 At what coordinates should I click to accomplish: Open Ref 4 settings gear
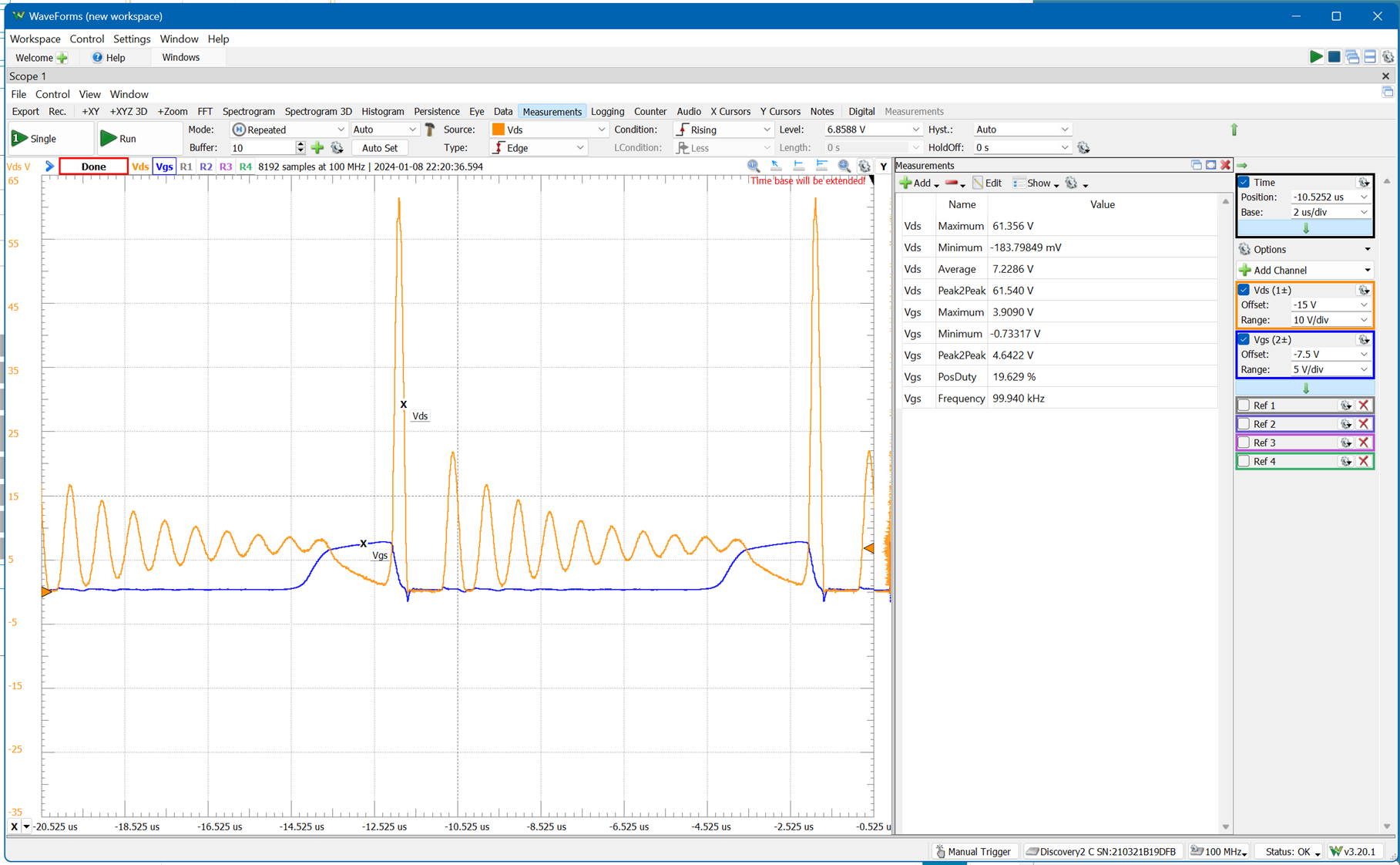1346,461
